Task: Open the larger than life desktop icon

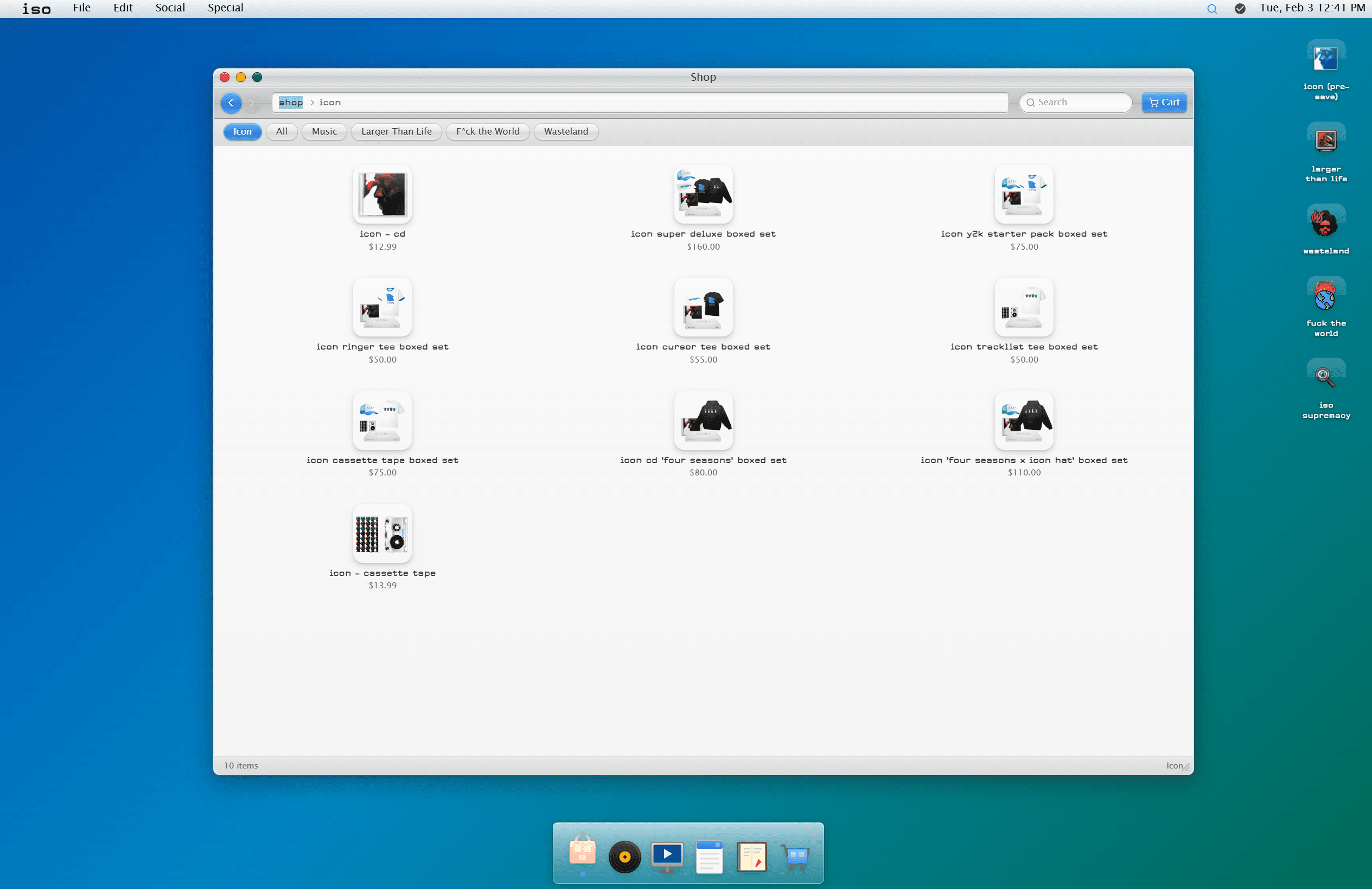Action: pyautogui.click(x=1325, y=141)
